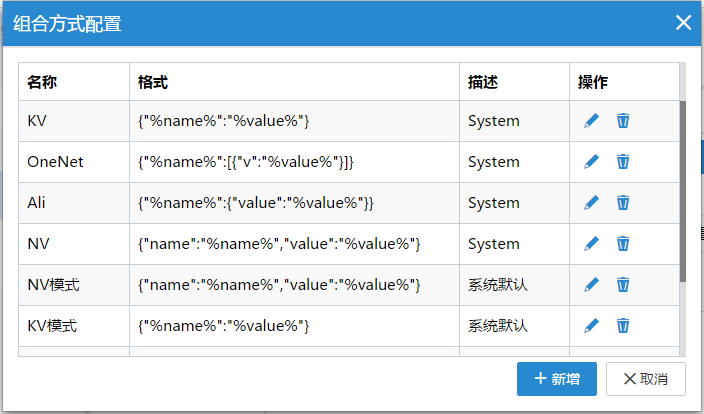Edit the OneNet format entry
The height and width of the screenshot is (414, 704).
pyautogui.click(x=591, y=162)
